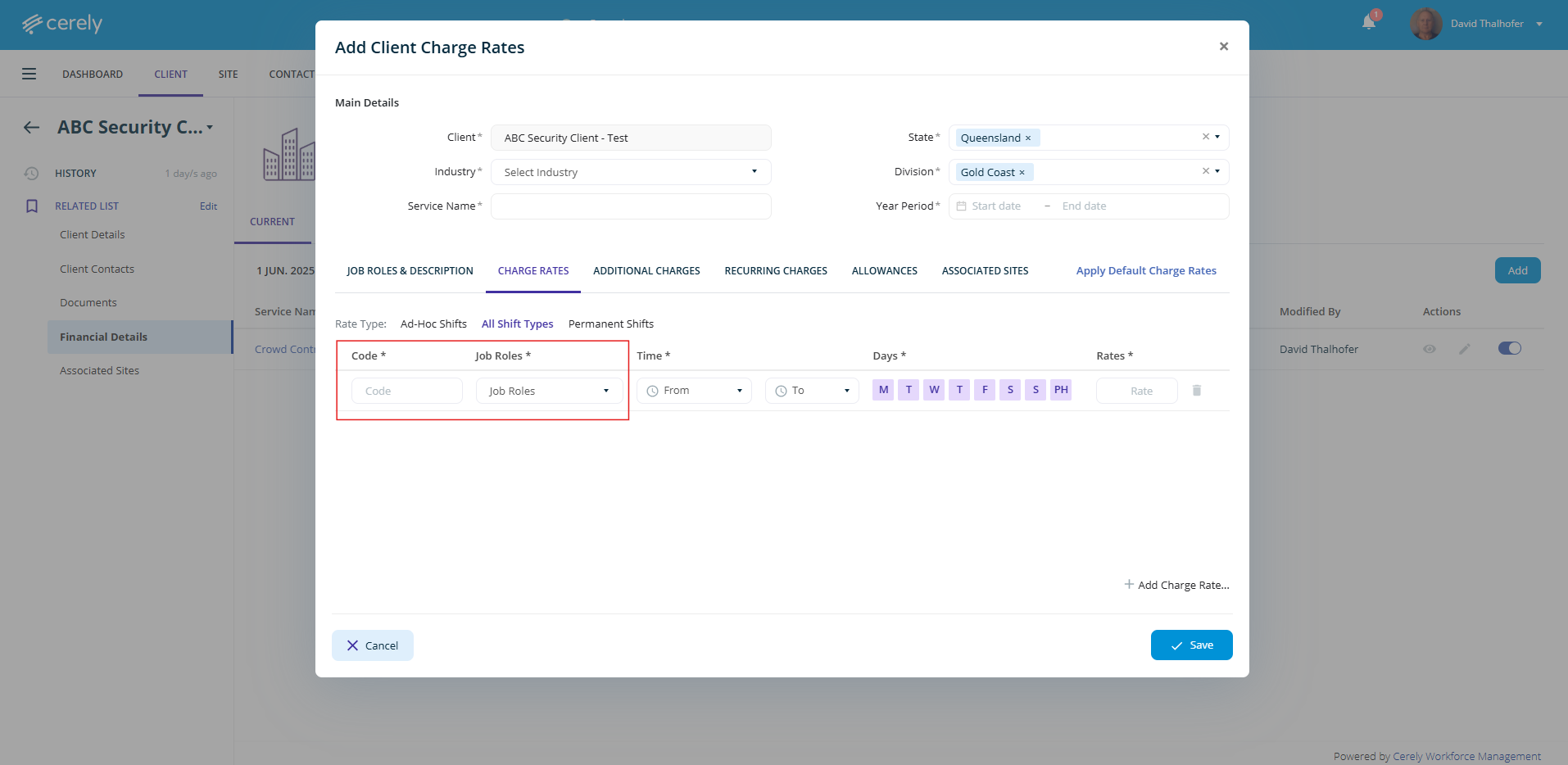Screen dimensions: 1568x765
Task: Click Apply Default Charge Rates link
Action: coord(1145,271)
